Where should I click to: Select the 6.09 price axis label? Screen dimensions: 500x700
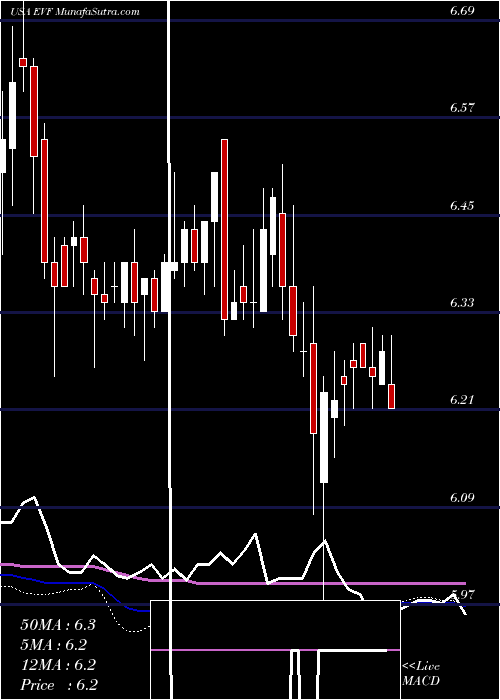pyautogui.click(x=462, y=497)
